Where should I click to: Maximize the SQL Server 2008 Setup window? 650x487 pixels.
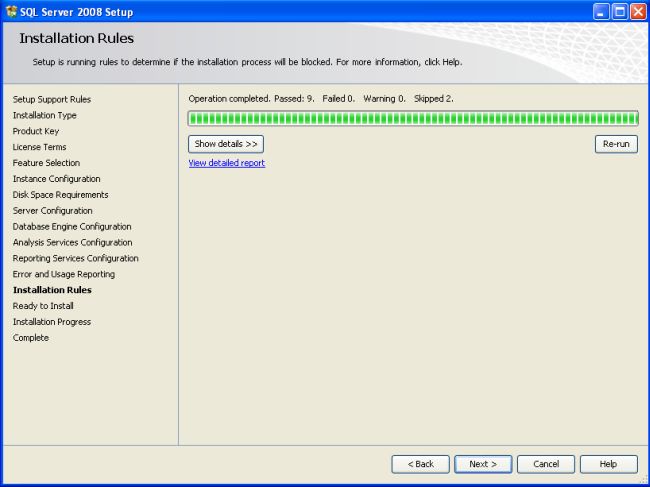620,12
